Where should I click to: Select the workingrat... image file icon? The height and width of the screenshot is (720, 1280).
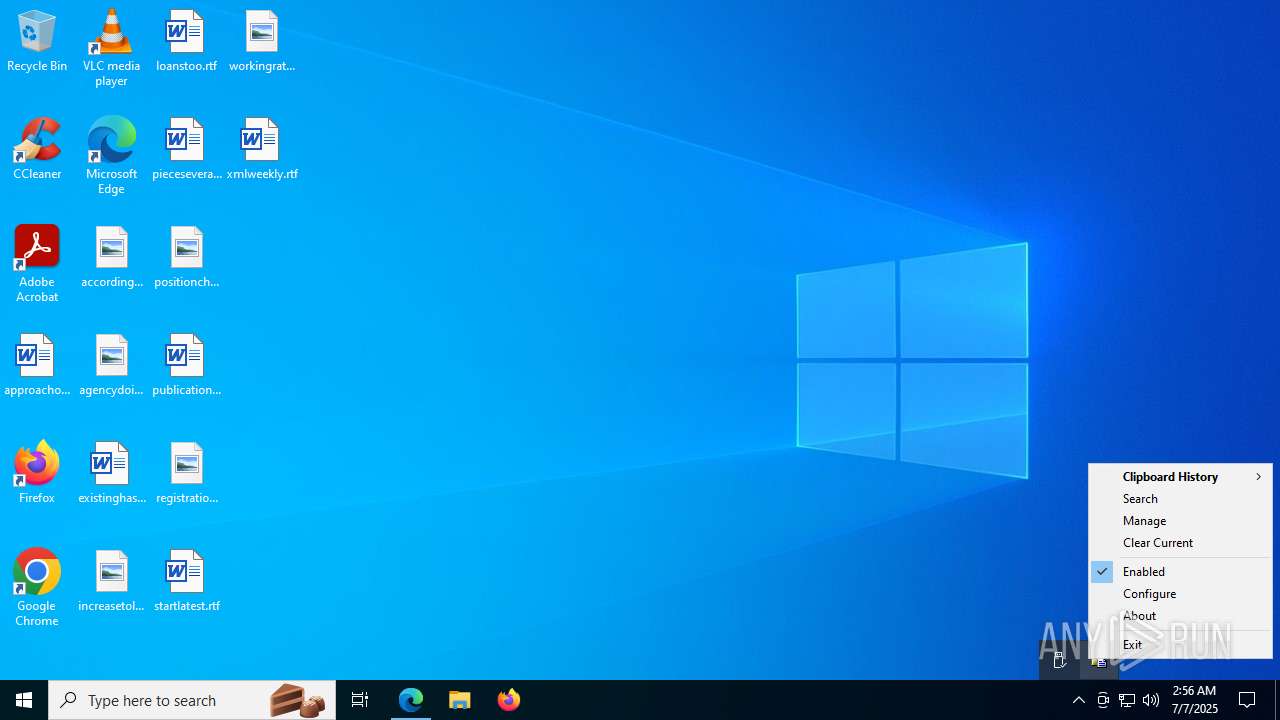(x=262, y=41)
